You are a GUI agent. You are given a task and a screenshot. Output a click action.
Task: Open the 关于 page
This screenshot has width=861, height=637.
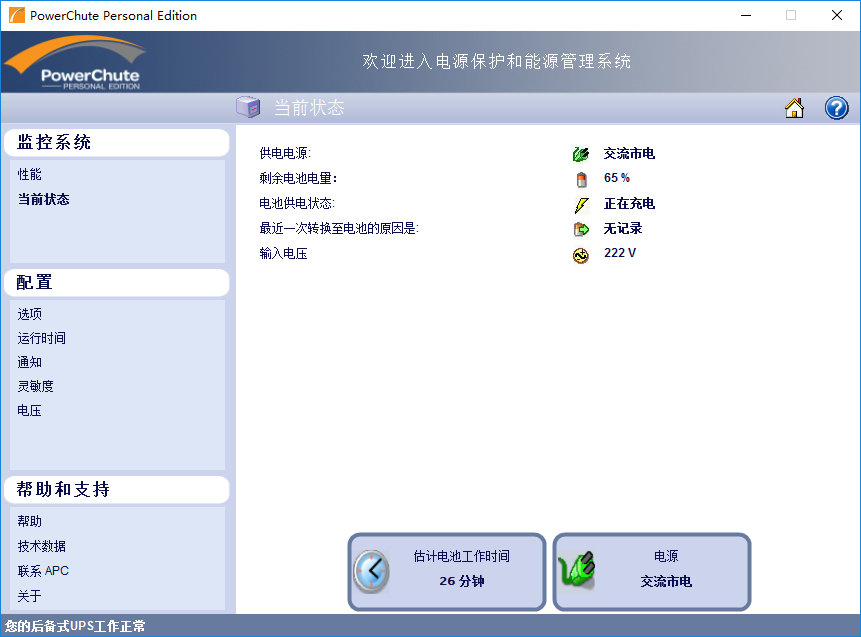(x=30, y=596)
